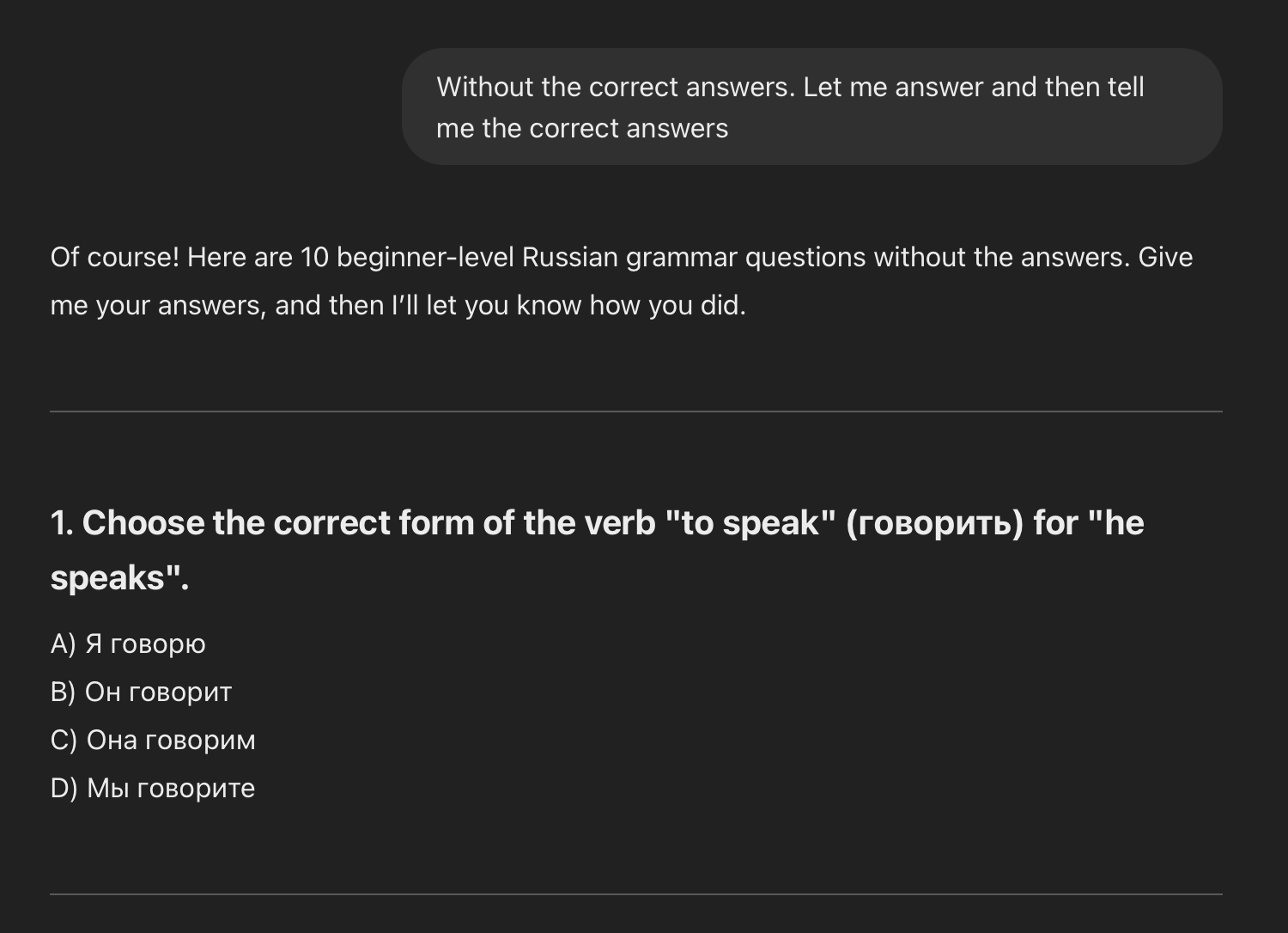1288x933 pixels.
Task: Click the number '1.' starting the question heading
Action: [62, 523]
